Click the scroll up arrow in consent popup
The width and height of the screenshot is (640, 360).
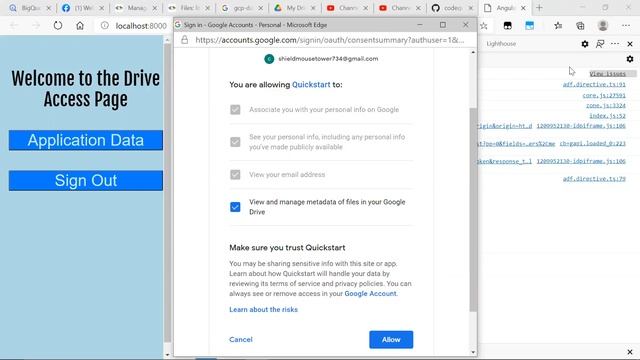[x=473, y=52]
